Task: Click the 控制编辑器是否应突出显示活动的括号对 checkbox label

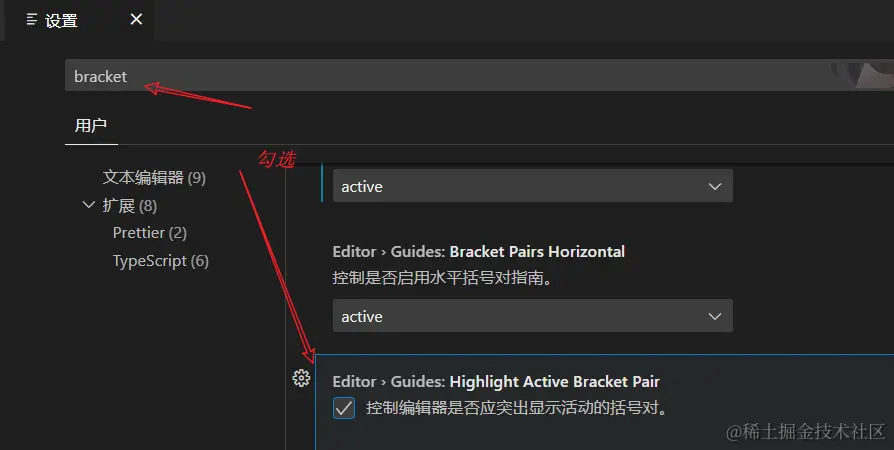Action: point(517,408)
